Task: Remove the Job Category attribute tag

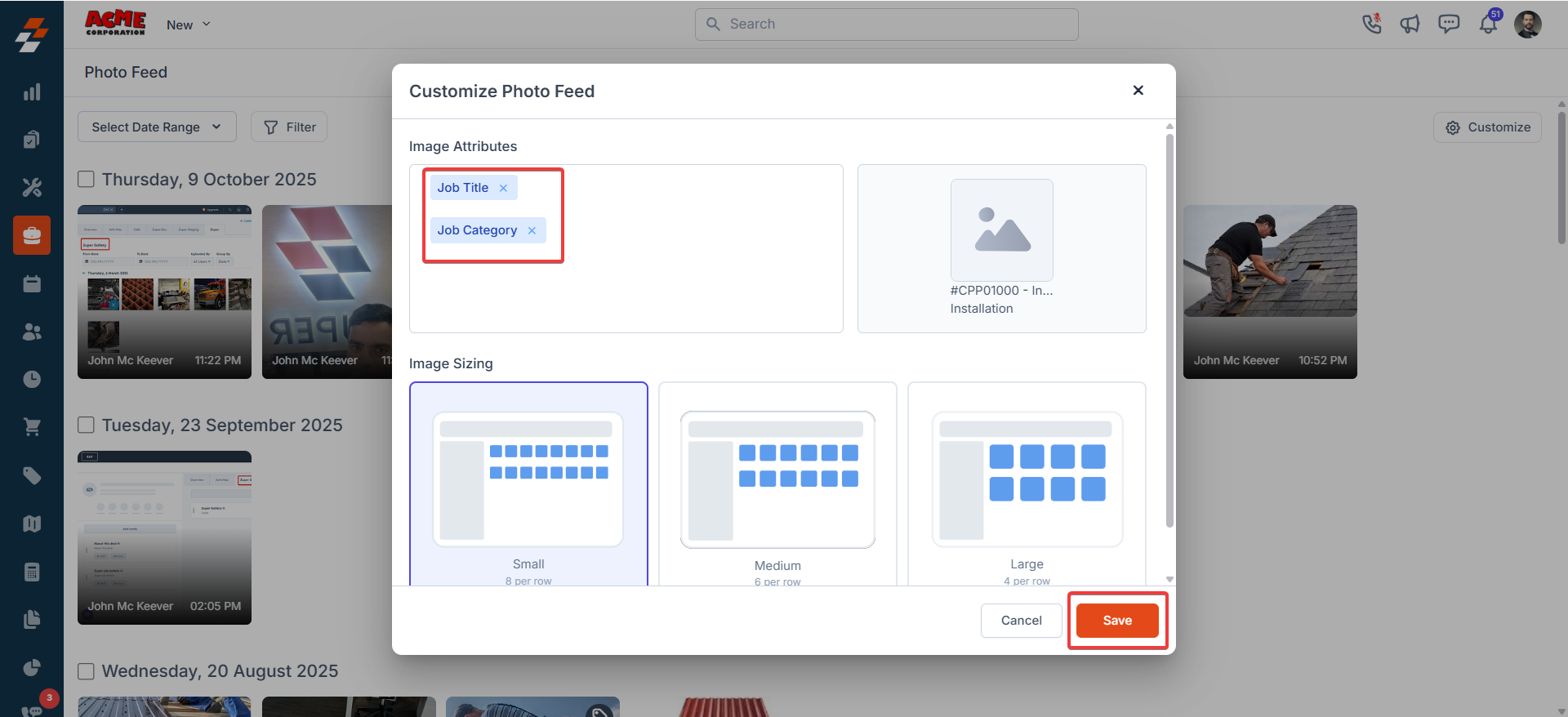Action: 532,230
